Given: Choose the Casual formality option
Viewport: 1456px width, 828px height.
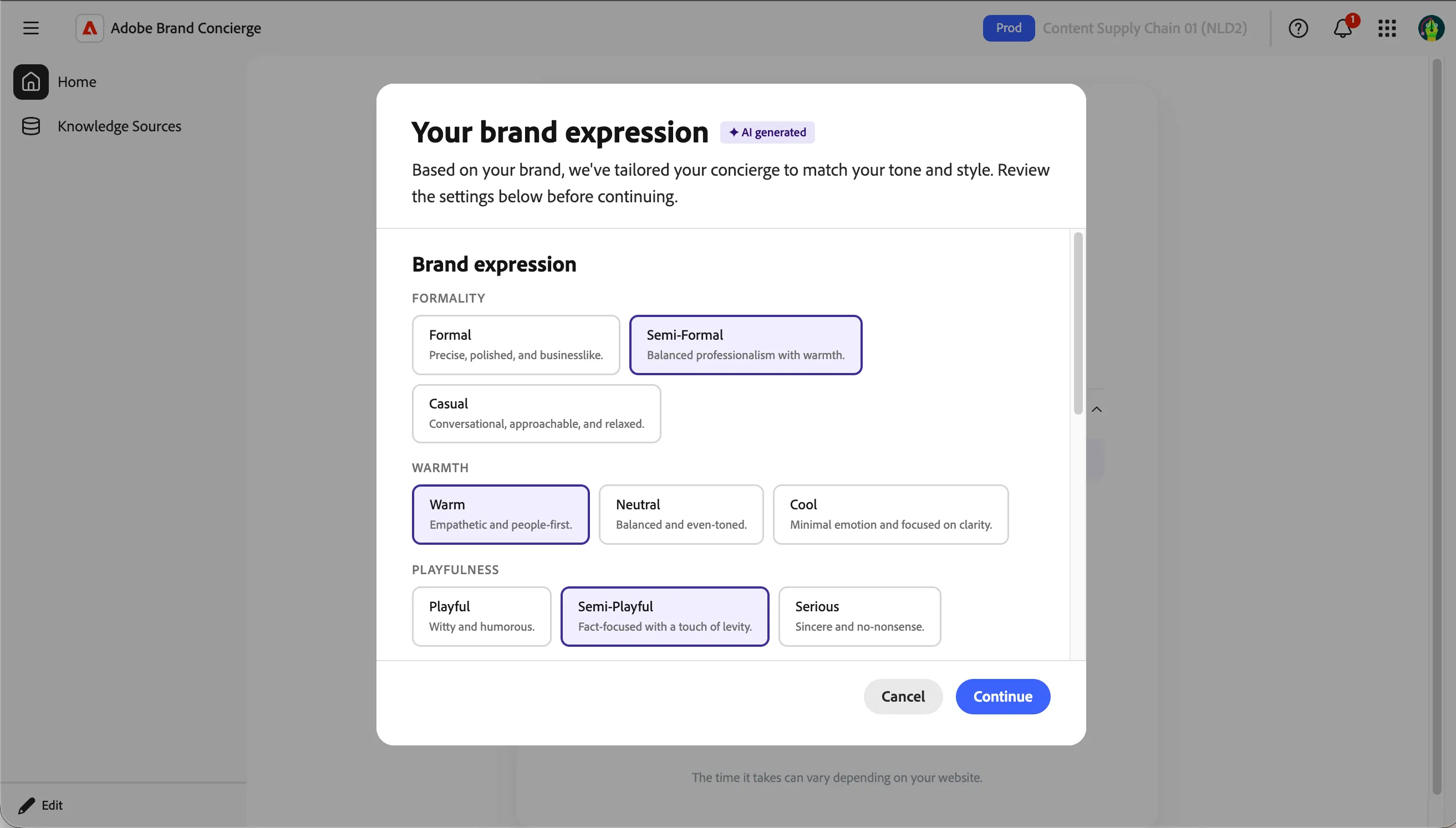Looking at the screenshot, I should 536,413.
